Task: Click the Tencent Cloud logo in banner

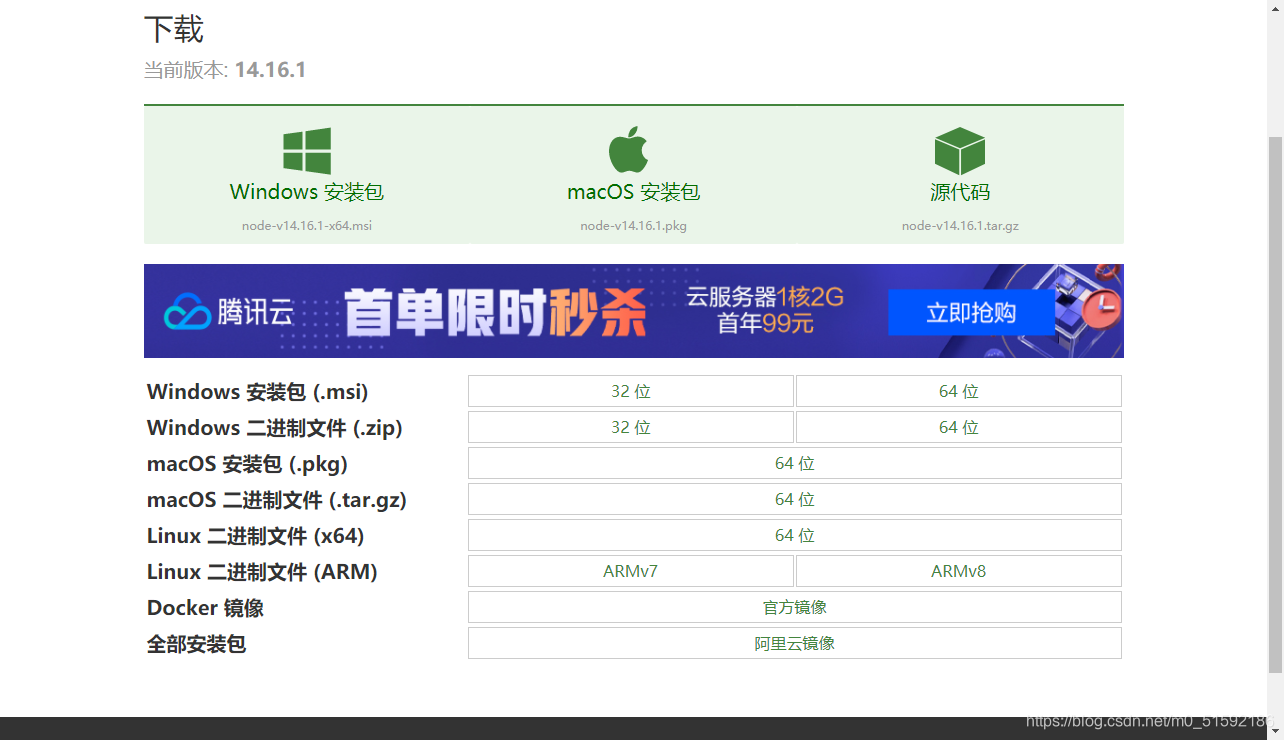Action: 229,312
